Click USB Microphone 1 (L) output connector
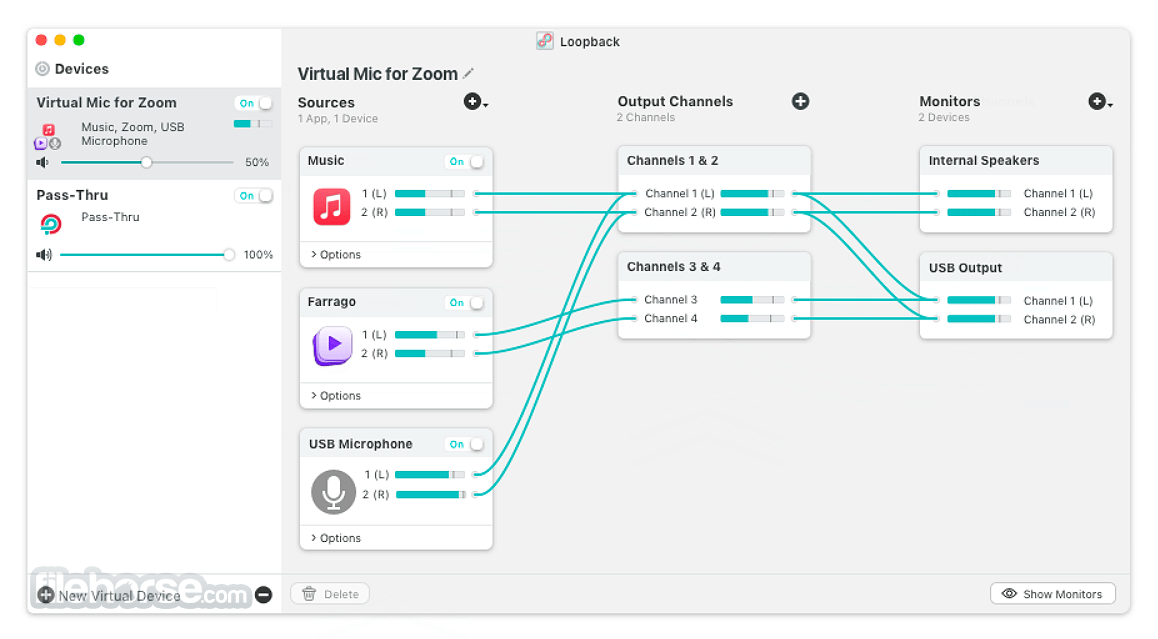Viewport: 1158px width, 639px height. [x=476, y=474]
